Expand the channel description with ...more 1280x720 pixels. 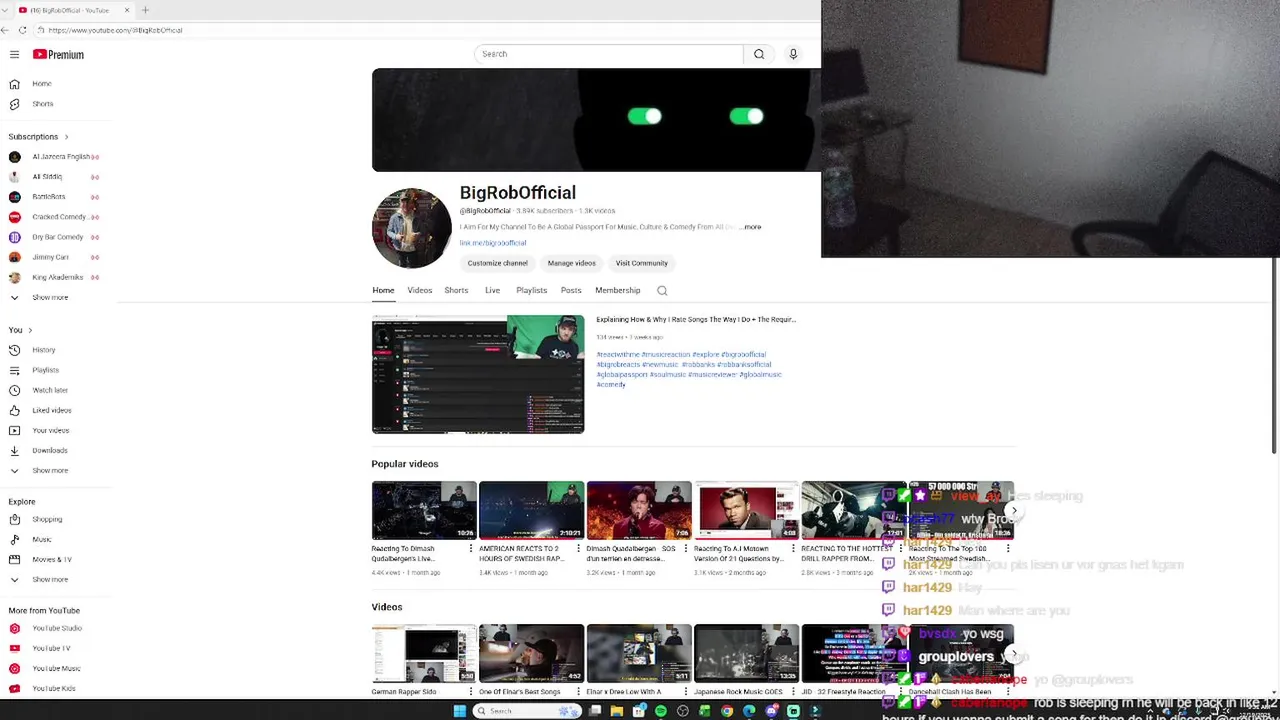coord(751,227)
